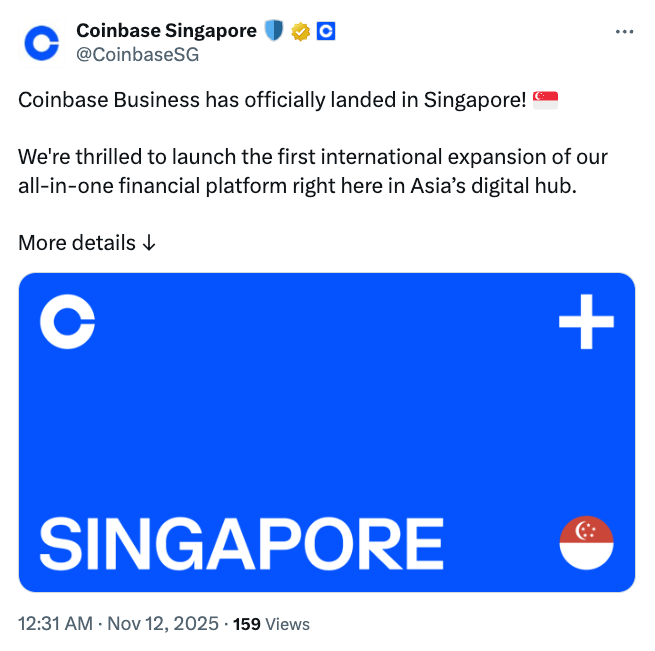Viewport: 655px width, 651px height.
Task: Click the large SINGAPORE word in the image
Action: [241, 543]
